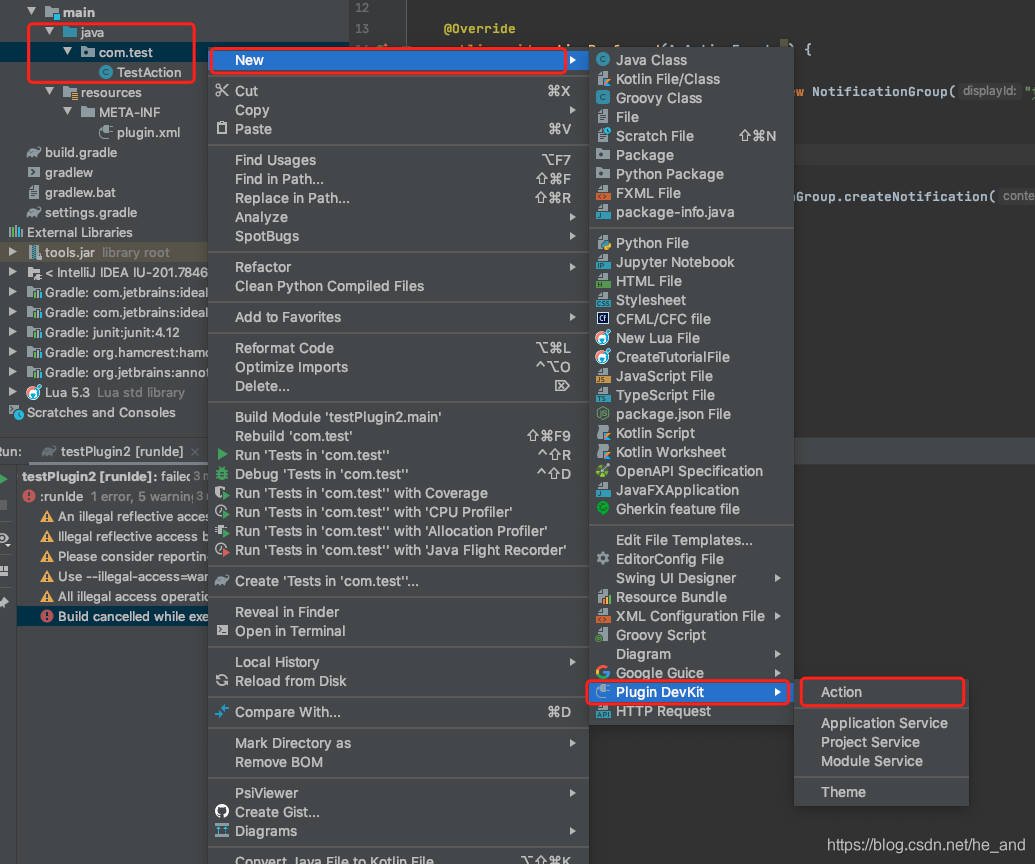
Task: Click the TypeScript File icon
Action: pos(603,395)
